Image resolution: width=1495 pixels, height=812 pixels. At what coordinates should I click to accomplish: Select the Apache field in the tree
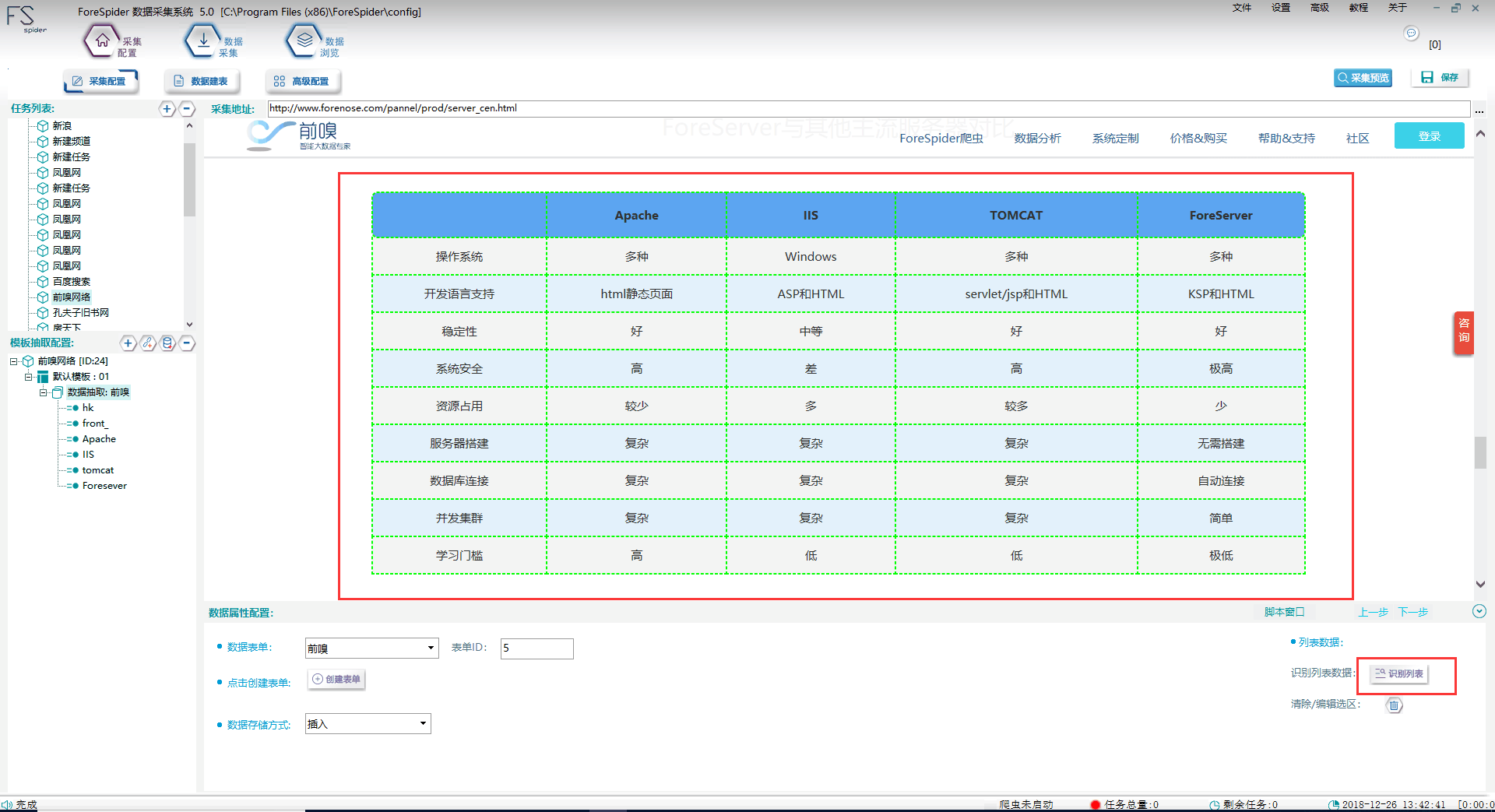tap(99, 439)
